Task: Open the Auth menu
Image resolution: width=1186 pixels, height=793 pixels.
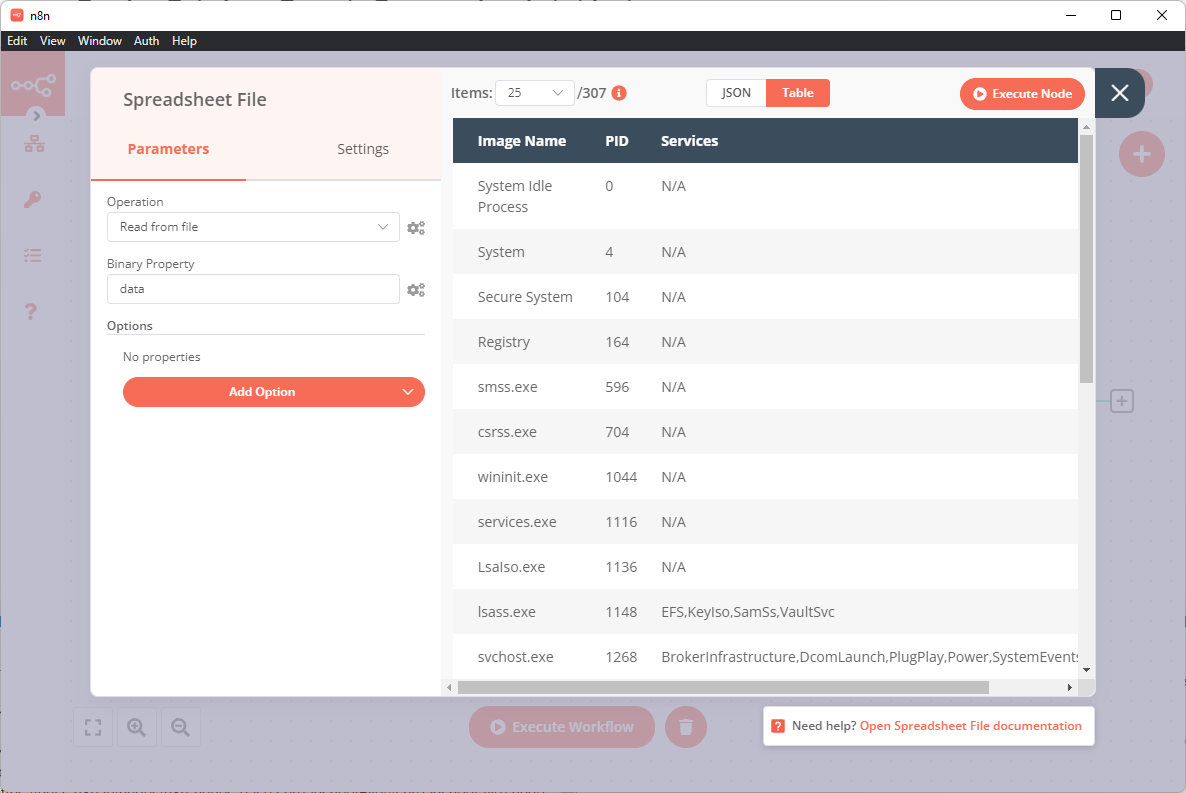Action: coord(146,41)
